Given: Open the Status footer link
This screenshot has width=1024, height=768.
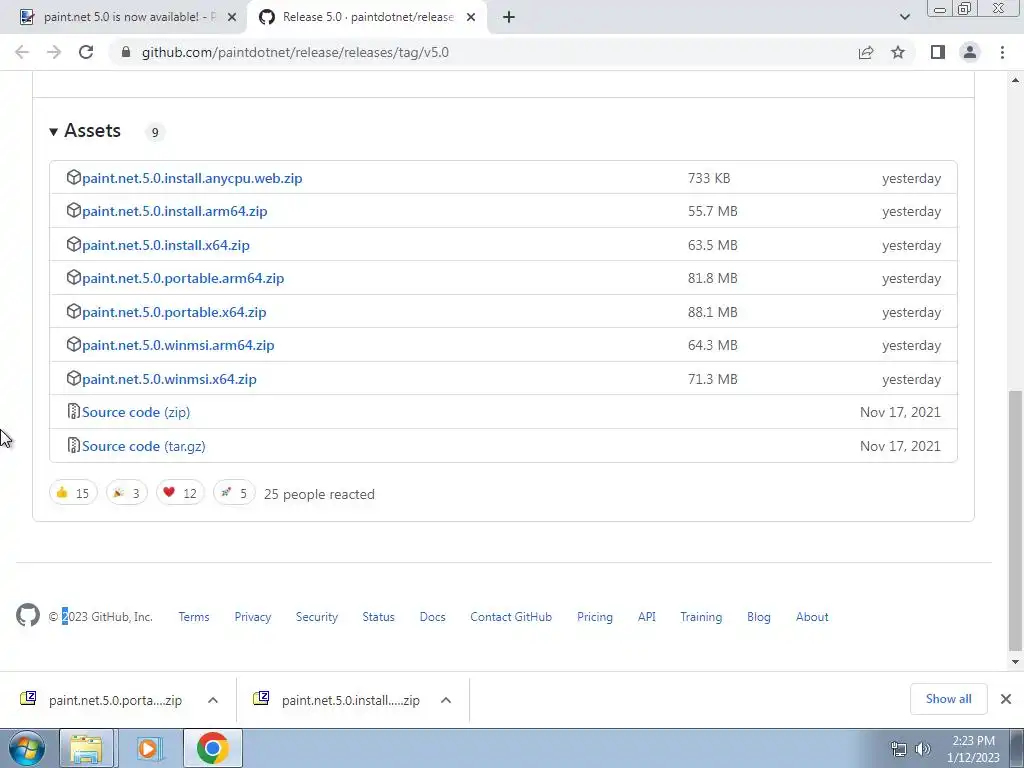Looking at the screenshot, I should point(379,616).
